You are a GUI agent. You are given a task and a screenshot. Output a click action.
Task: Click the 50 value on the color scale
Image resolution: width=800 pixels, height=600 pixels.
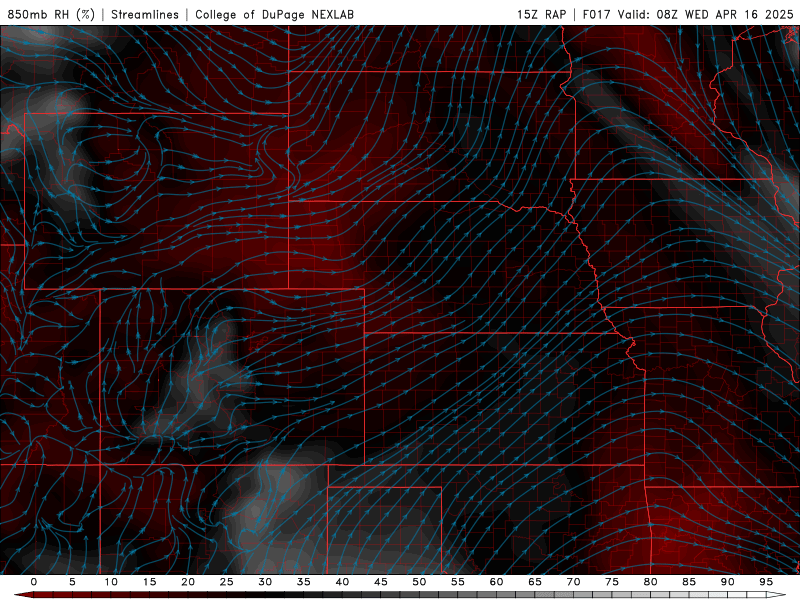point(419,582)
